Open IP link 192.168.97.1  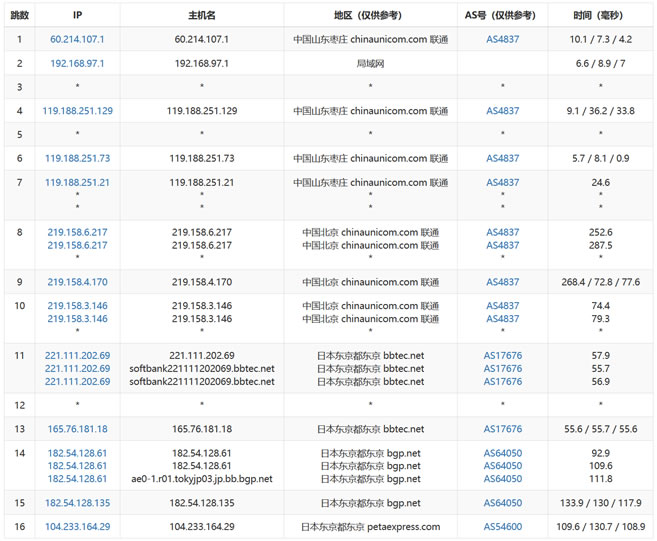click(77, 63)
